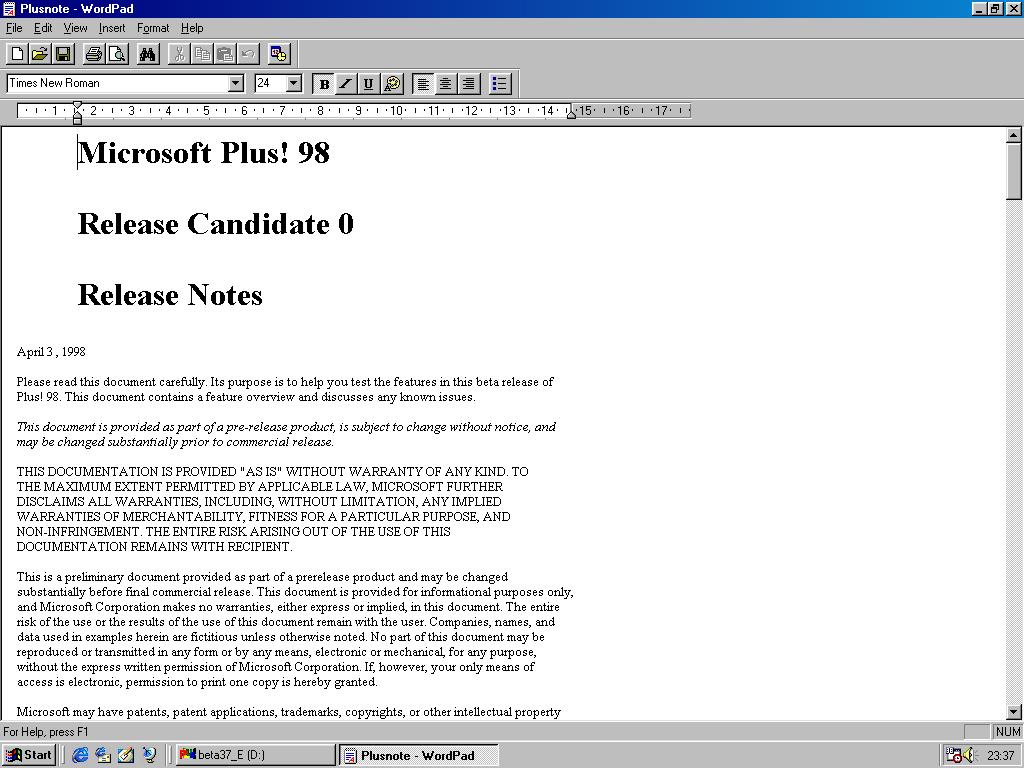Click the vertical scrollbar thumb

pyautogui.click(x=1014, y=171)
